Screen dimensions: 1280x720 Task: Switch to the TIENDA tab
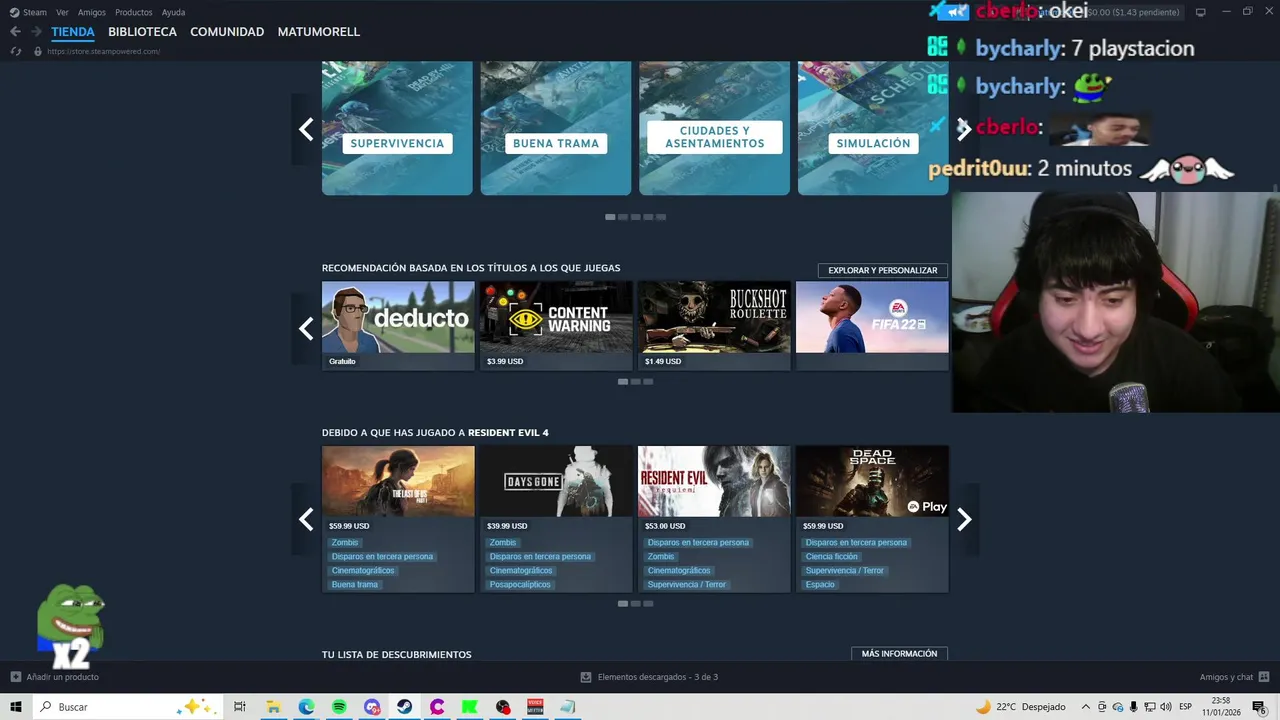pyautogui.click(x=73, y=32)
